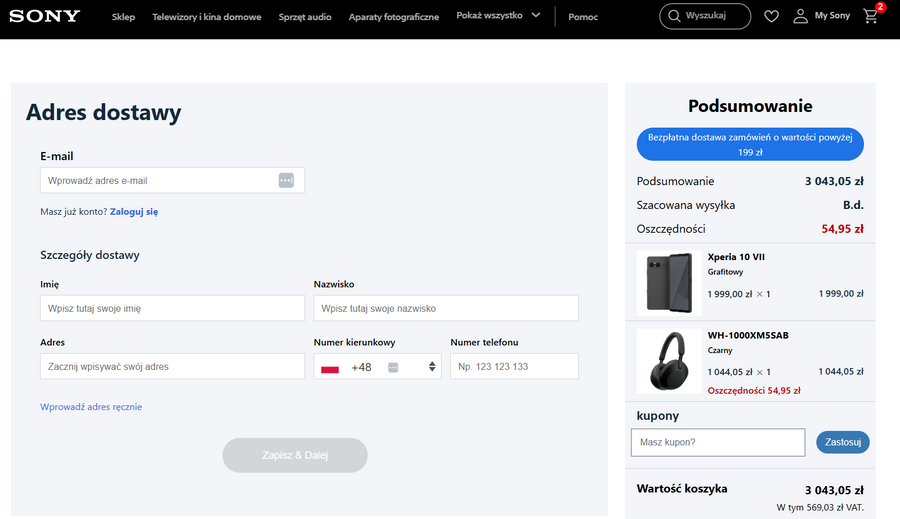Open Telewizory i kina domowe menu
The height and width of the screenshot is (519, 900).
click(206, 17)
